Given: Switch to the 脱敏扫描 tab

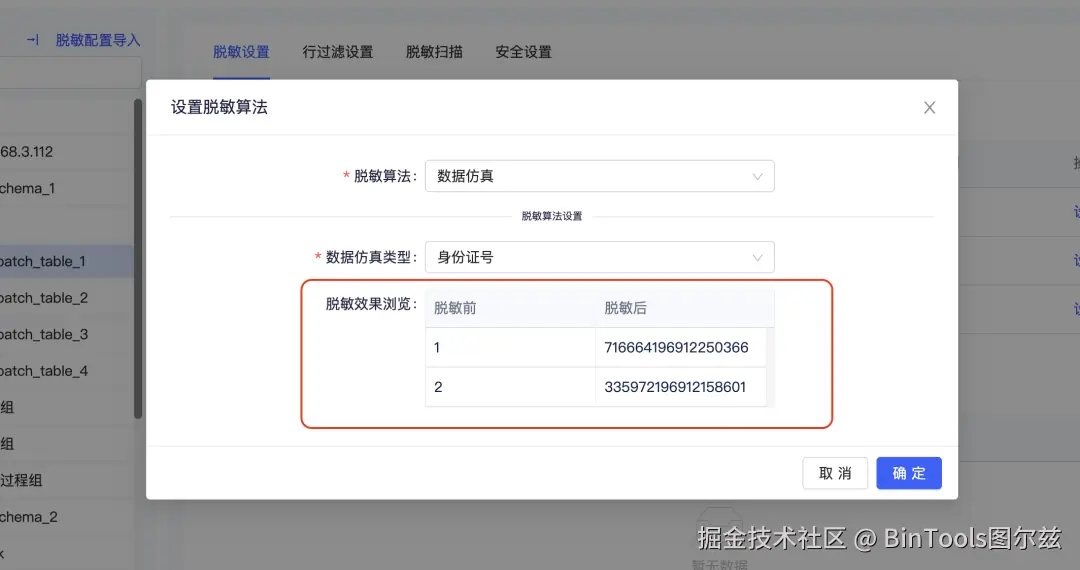Looking at the screenshot, I should (434, 52).
